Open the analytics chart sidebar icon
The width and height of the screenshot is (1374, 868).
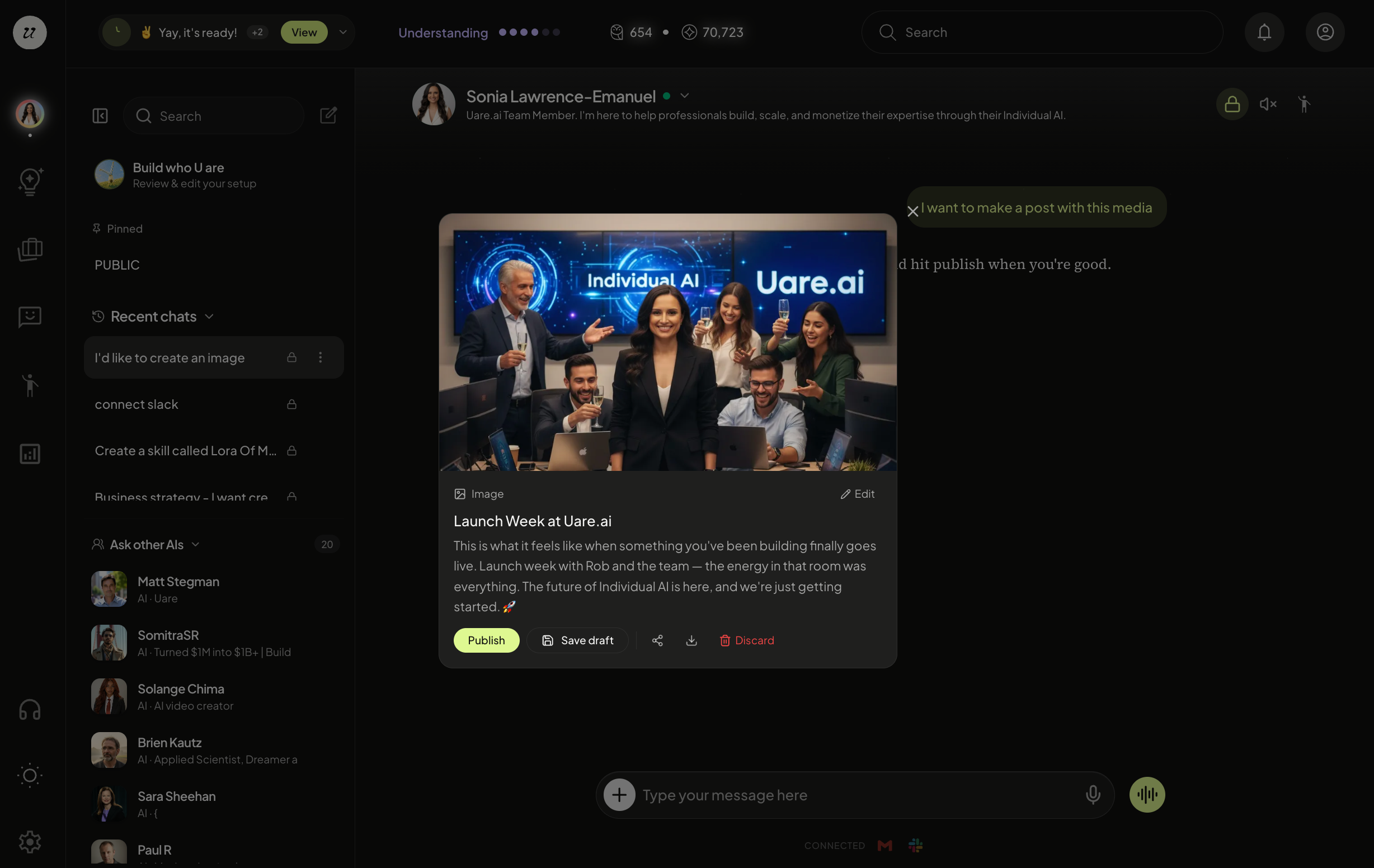(x=30, y=454)
